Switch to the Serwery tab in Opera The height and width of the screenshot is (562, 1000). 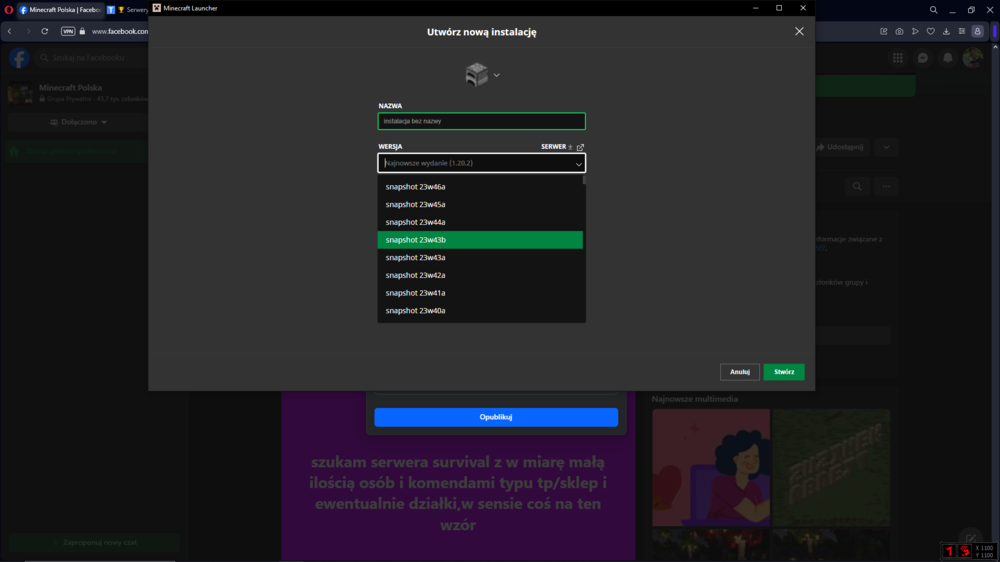128,10
